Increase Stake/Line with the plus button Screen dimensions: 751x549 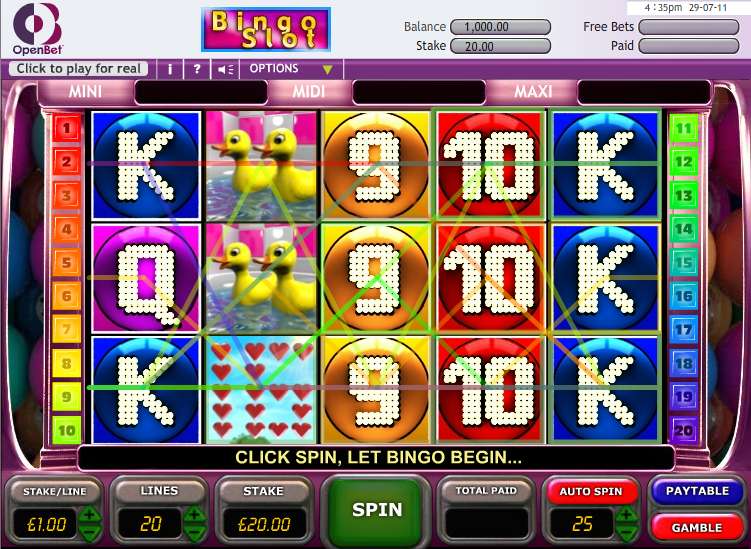(x=90, y=515)
